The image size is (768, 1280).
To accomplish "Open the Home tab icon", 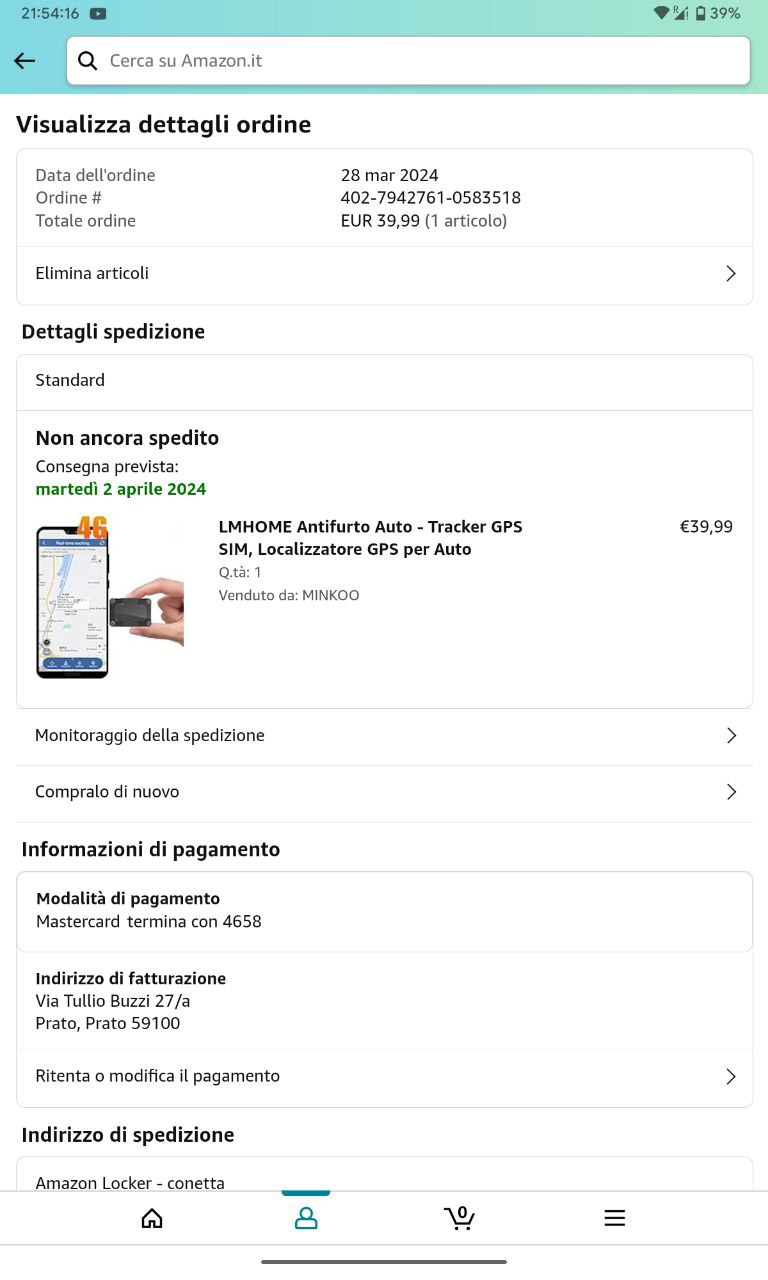I will [x=152, y=1218].
